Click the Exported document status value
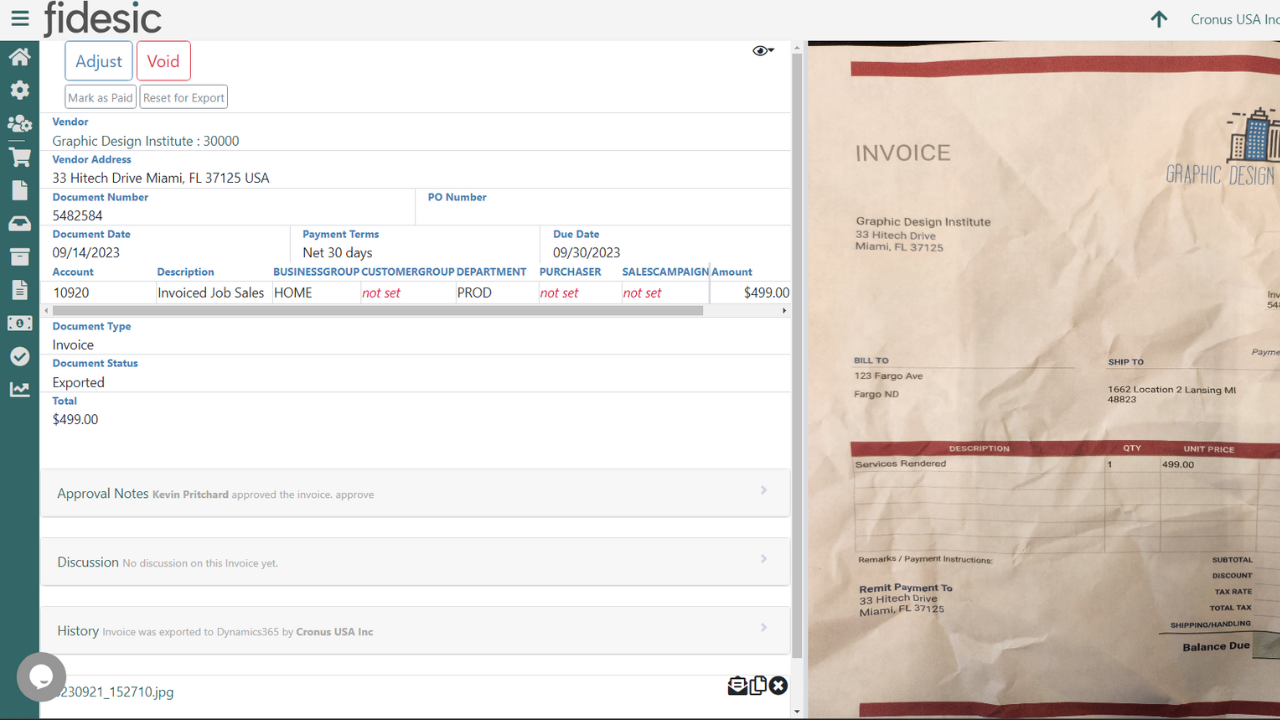This screenshot has width=1280, height=720. coord(78,382)
